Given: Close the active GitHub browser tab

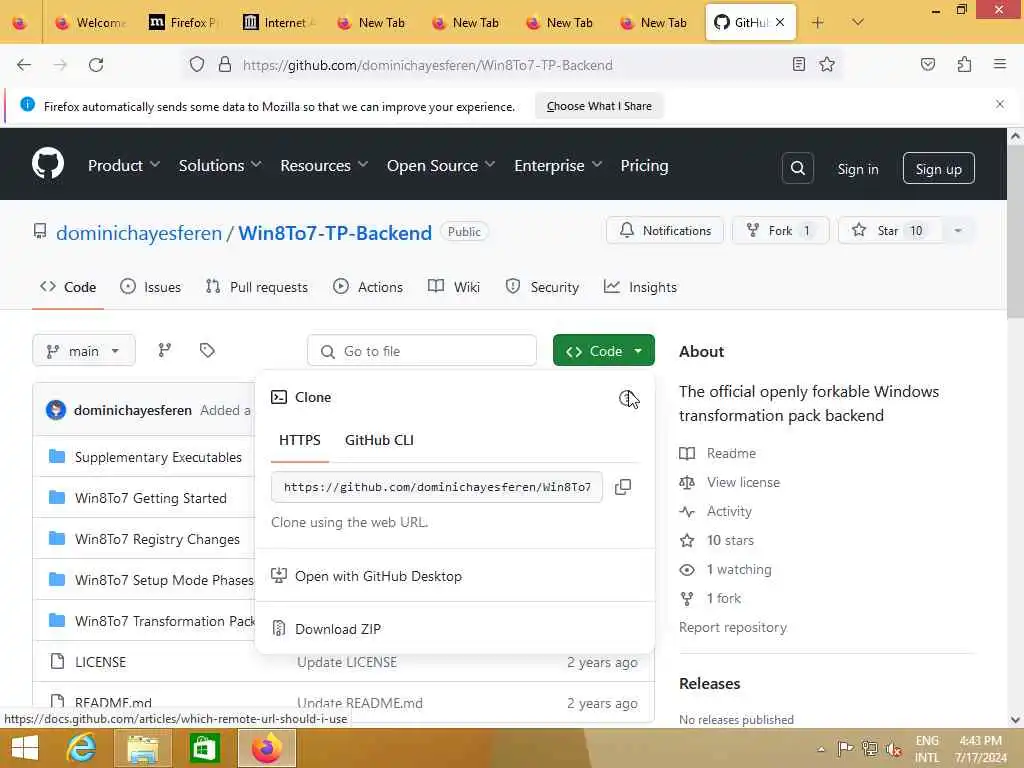Looking at the screenshot, I should [780, 23].
